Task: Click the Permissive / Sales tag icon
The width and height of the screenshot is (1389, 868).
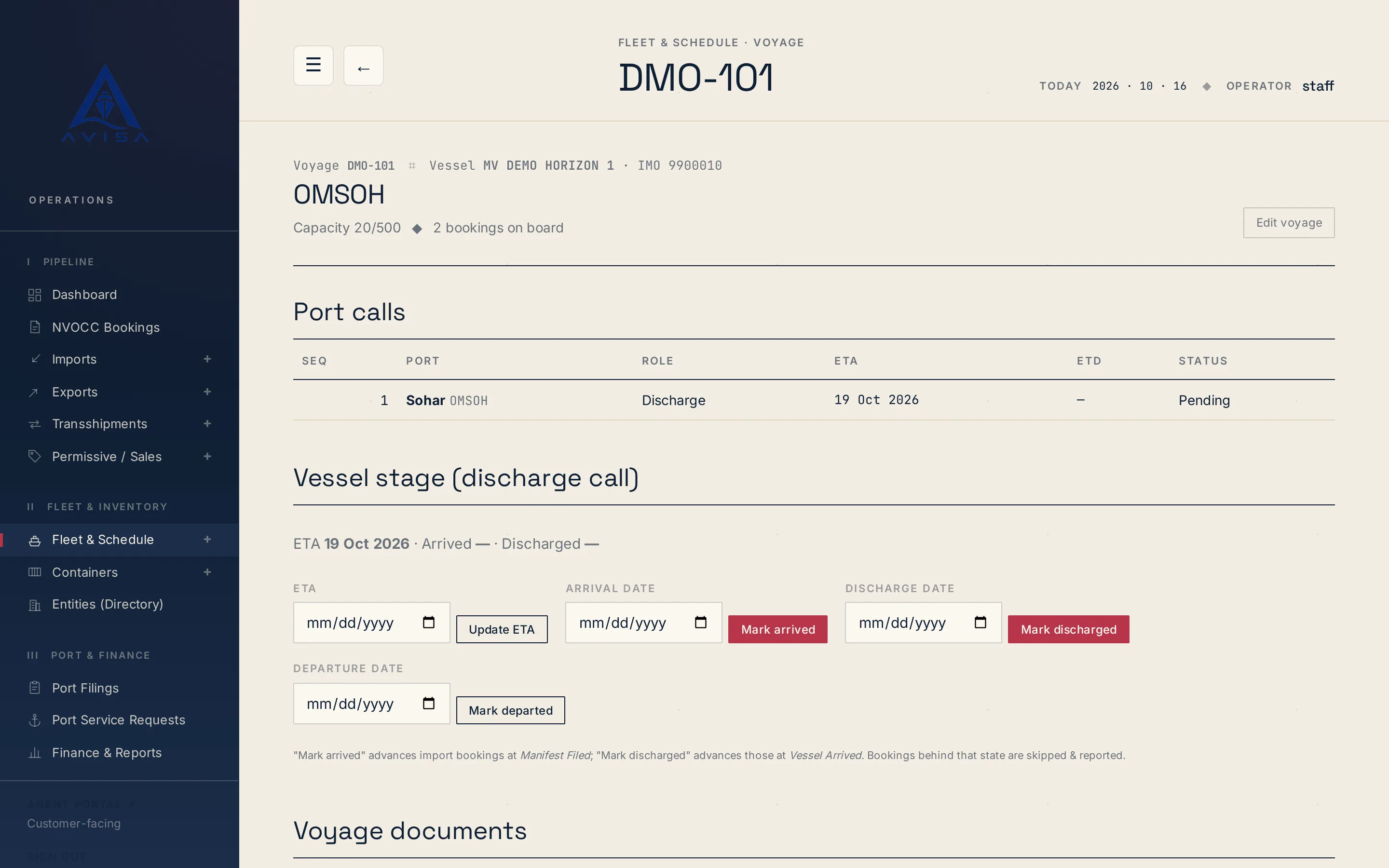Action: pyautogui.click(x=34, y=456)
